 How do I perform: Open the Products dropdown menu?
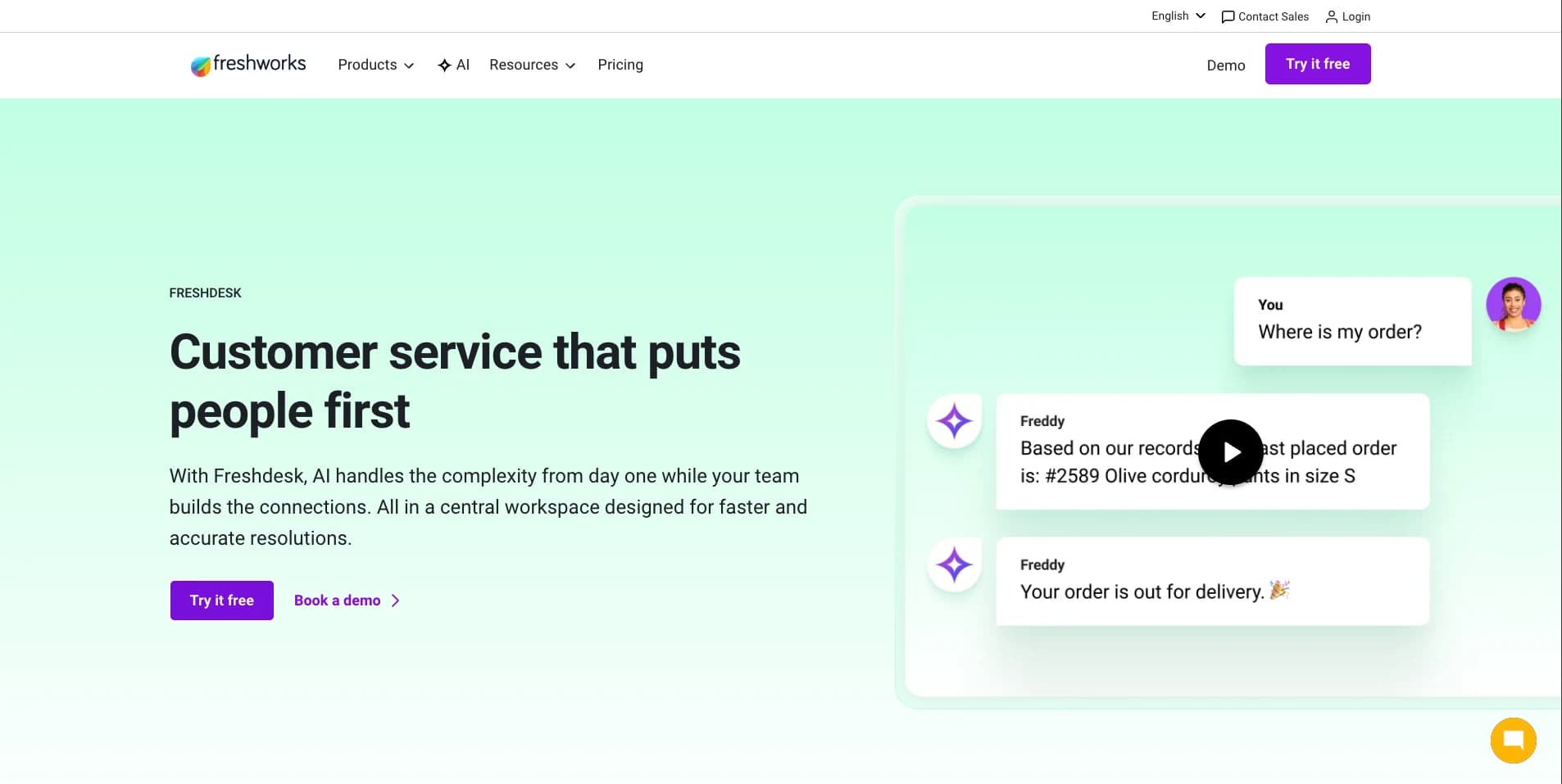(x=376, y=65)
